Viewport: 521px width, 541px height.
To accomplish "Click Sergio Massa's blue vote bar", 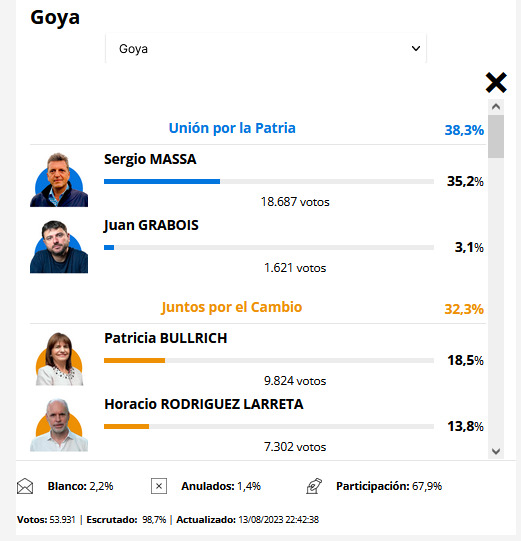I will [162, 181].
